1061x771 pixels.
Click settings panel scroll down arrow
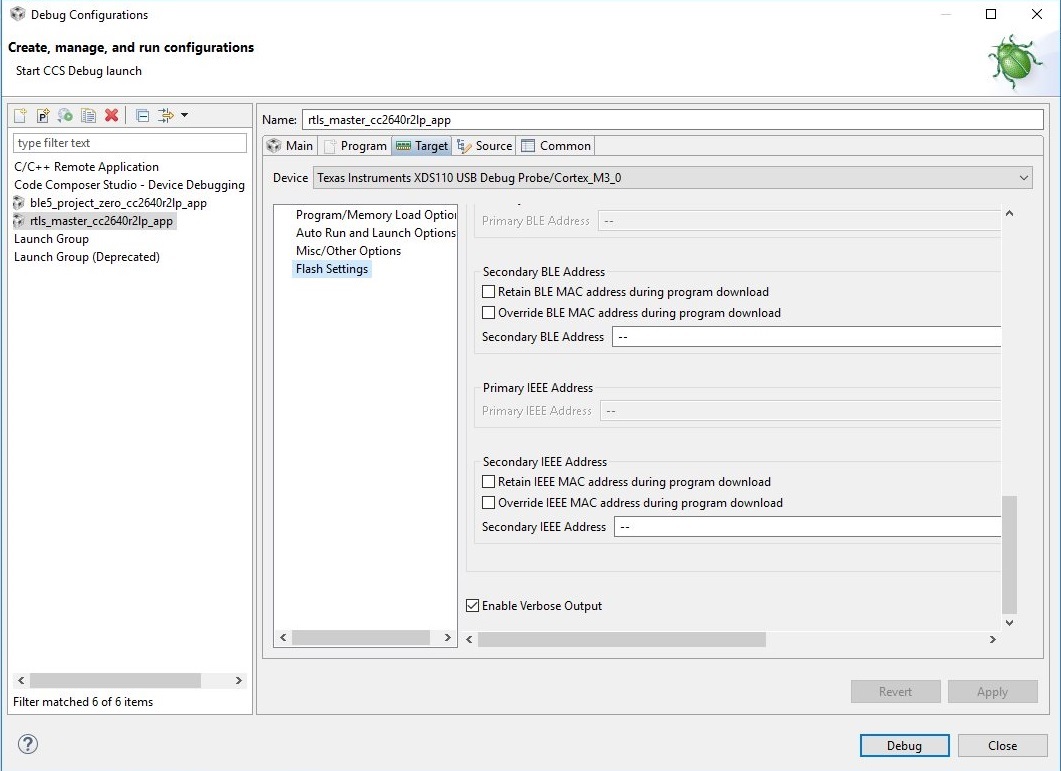(x=1009, y=623)
